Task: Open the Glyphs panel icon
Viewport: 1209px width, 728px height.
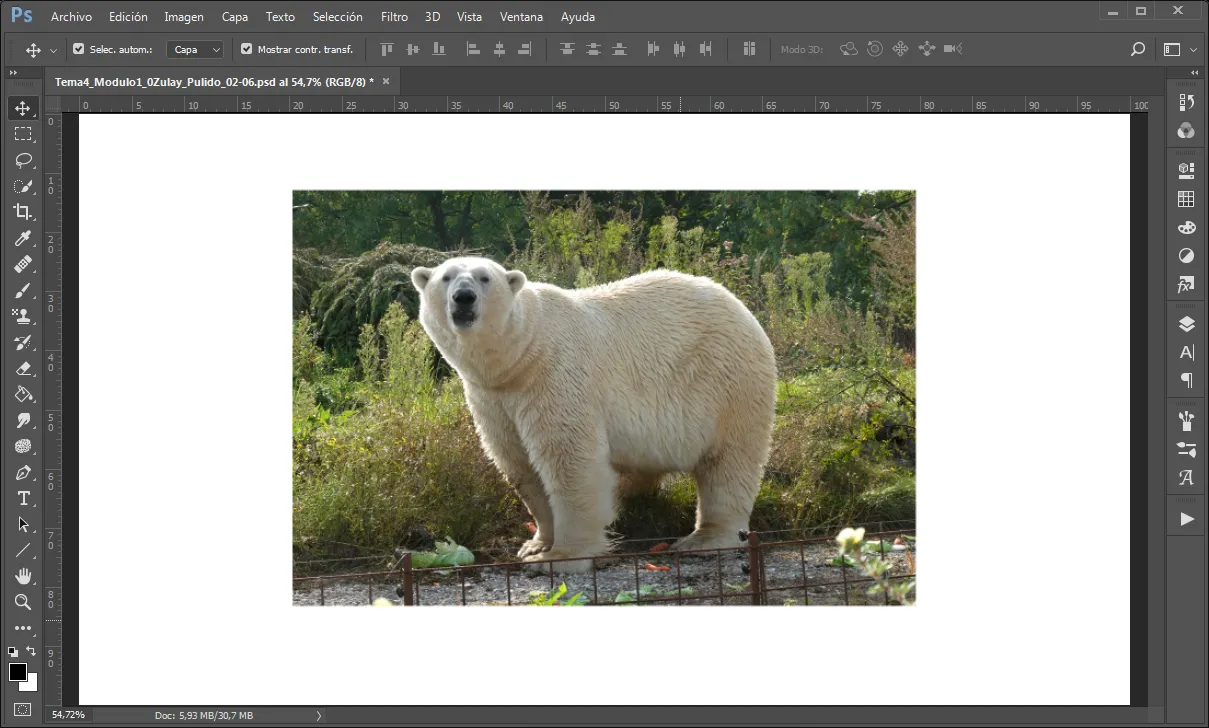Action: (1186, 478)
